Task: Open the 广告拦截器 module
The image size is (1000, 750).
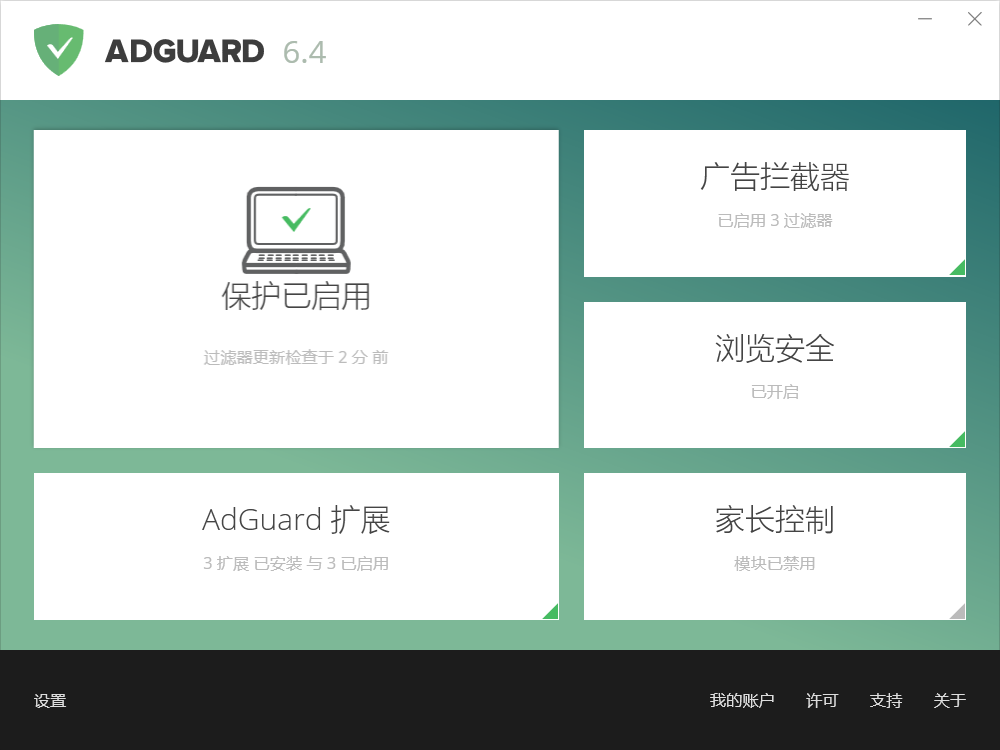Action: coord(775,203)
